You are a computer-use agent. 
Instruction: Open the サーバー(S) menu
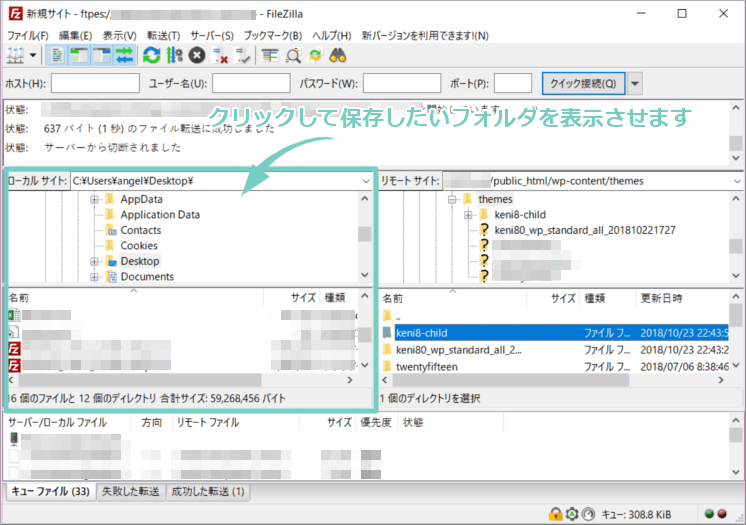pos(212,36)
